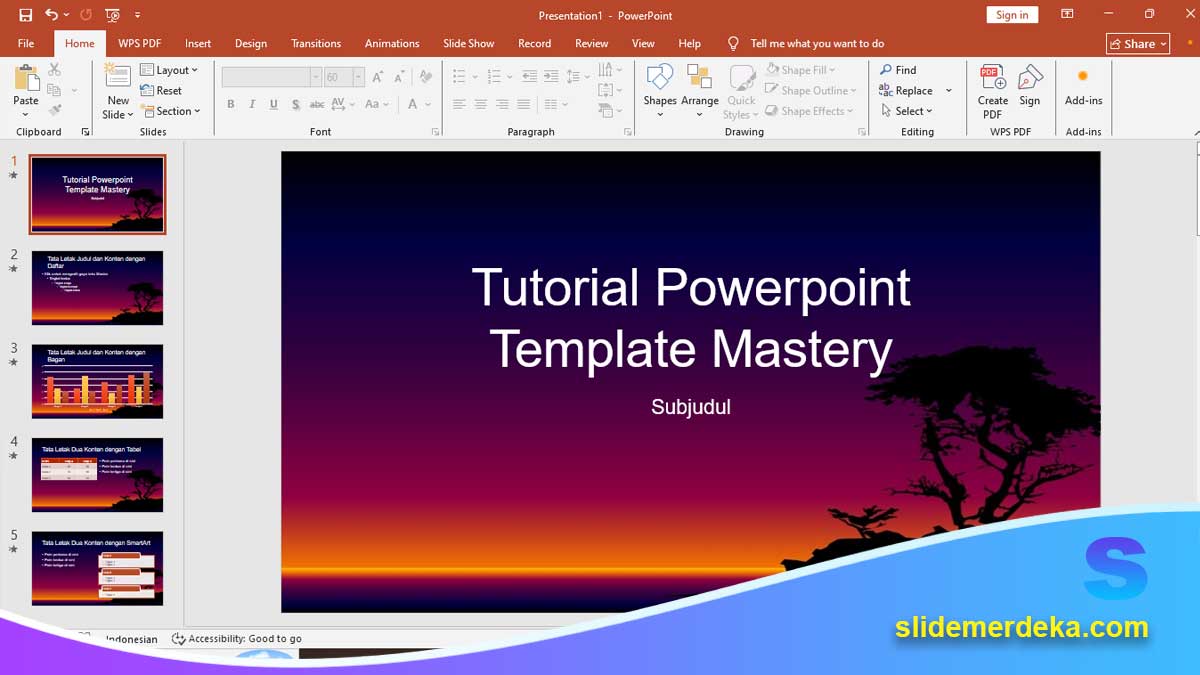The width and height of the screenshot is (1200, 675).
Task: Click the slide title 'Tutorial Powerpoint Template Mastery'
Action: (691, 318)
